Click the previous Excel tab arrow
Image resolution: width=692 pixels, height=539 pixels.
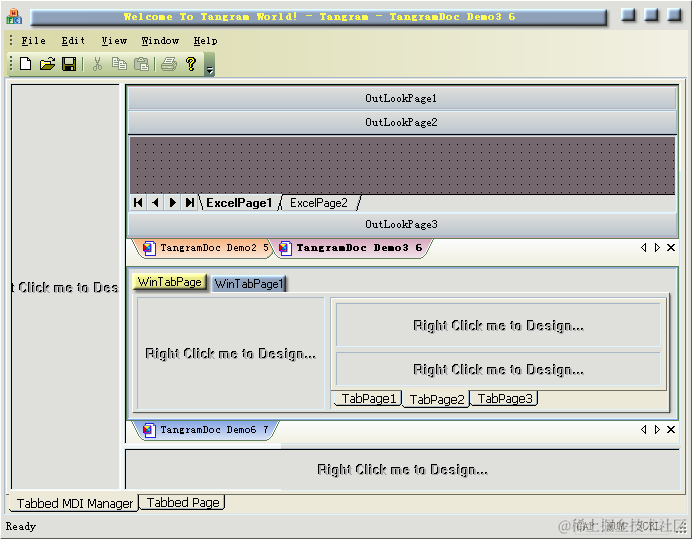tap(155, 203)
